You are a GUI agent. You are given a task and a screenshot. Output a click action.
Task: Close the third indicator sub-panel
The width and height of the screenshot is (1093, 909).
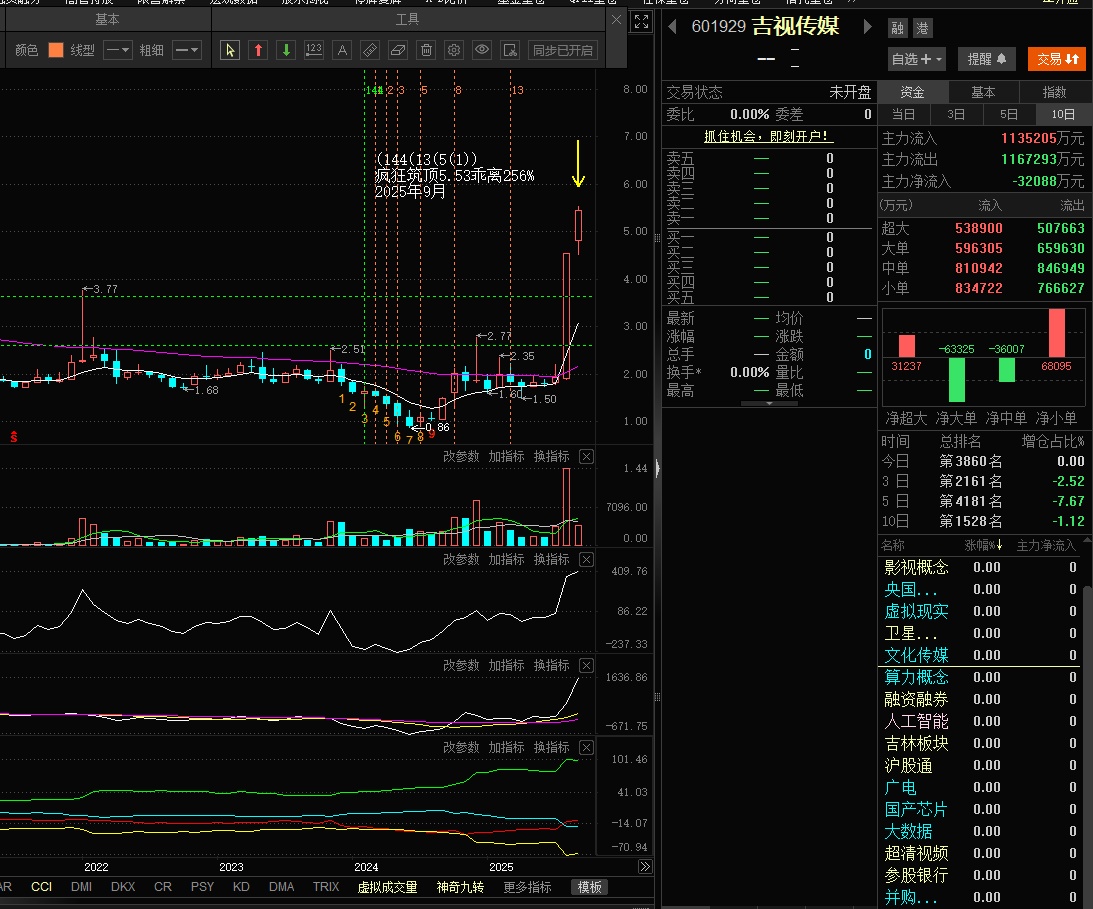tap(587, 666)
